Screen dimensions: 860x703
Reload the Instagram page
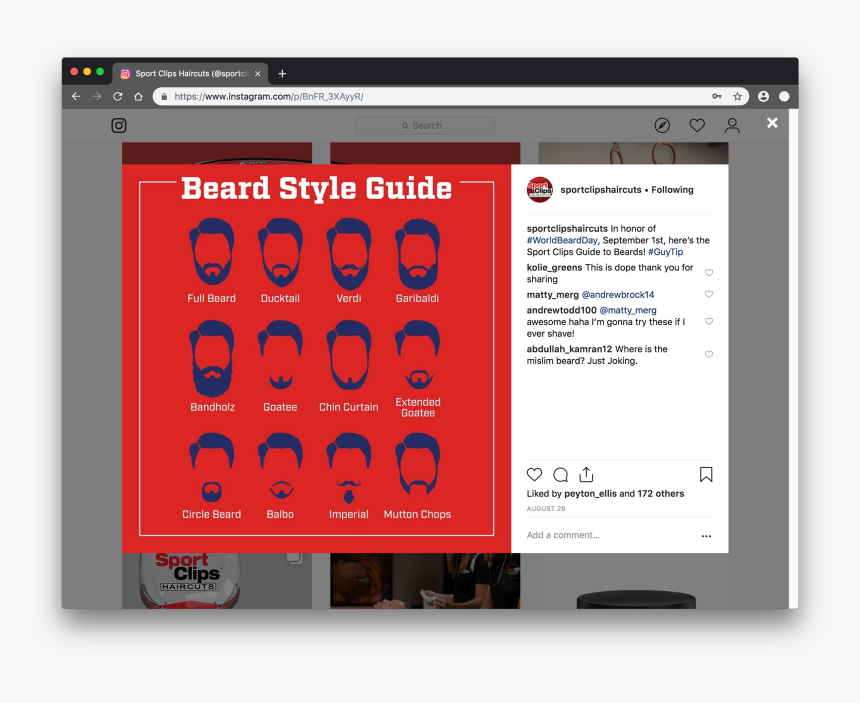tap(117, 97)
